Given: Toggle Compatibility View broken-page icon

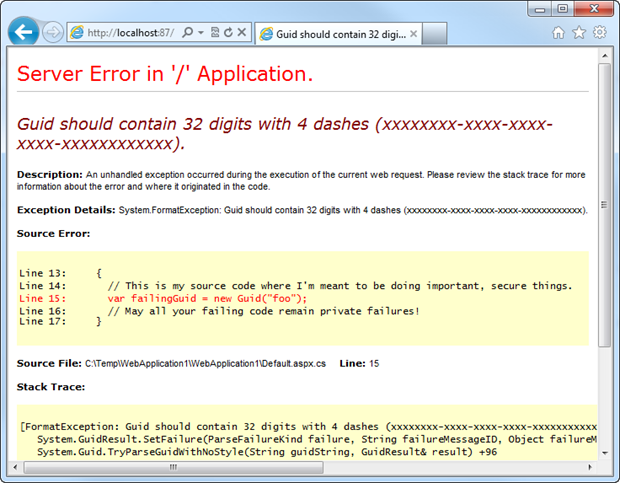Looking at the screenshot, I should pyautogui.click(x=215, y=32).
